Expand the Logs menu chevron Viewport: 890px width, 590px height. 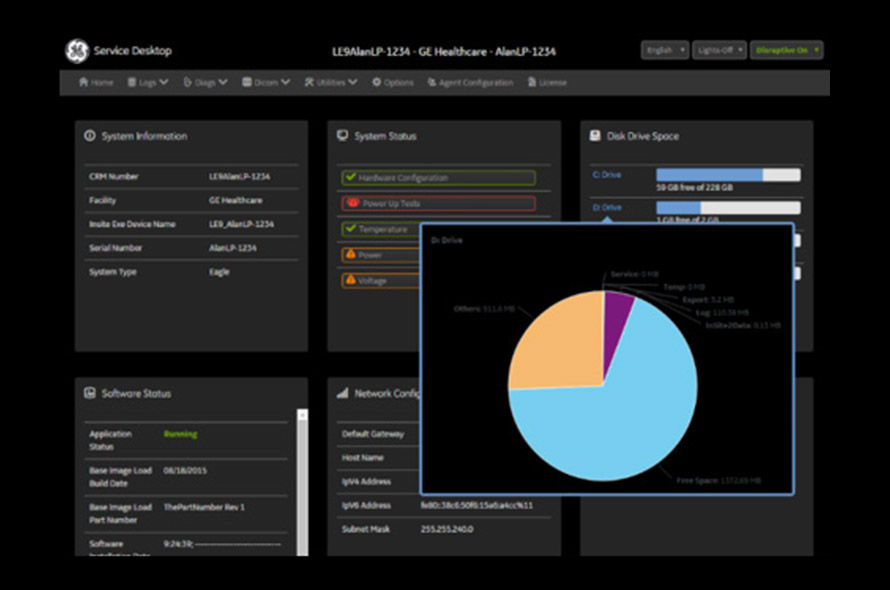[163, 82]
